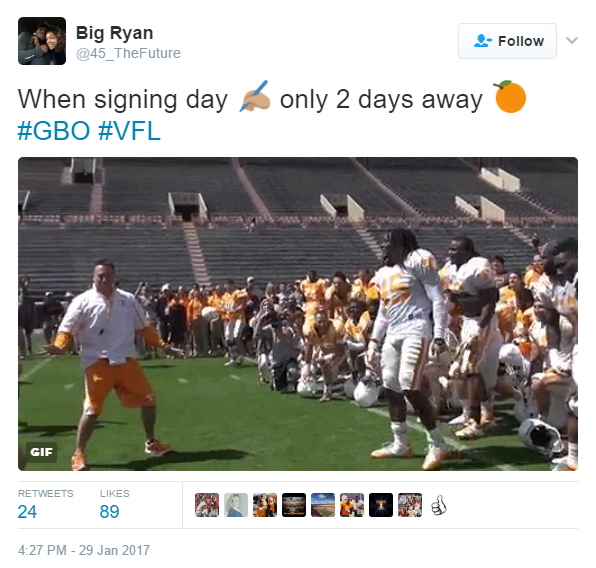
Task: Open the tweet options chevron menu
Action: click(x=572, y=40)
